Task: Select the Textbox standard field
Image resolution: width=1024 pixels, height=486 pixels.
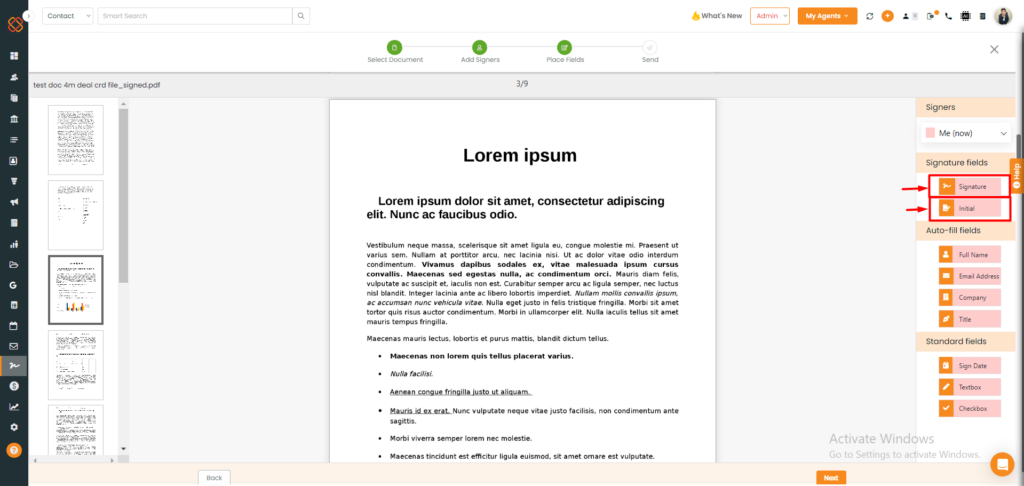Action: coord(969,387)
